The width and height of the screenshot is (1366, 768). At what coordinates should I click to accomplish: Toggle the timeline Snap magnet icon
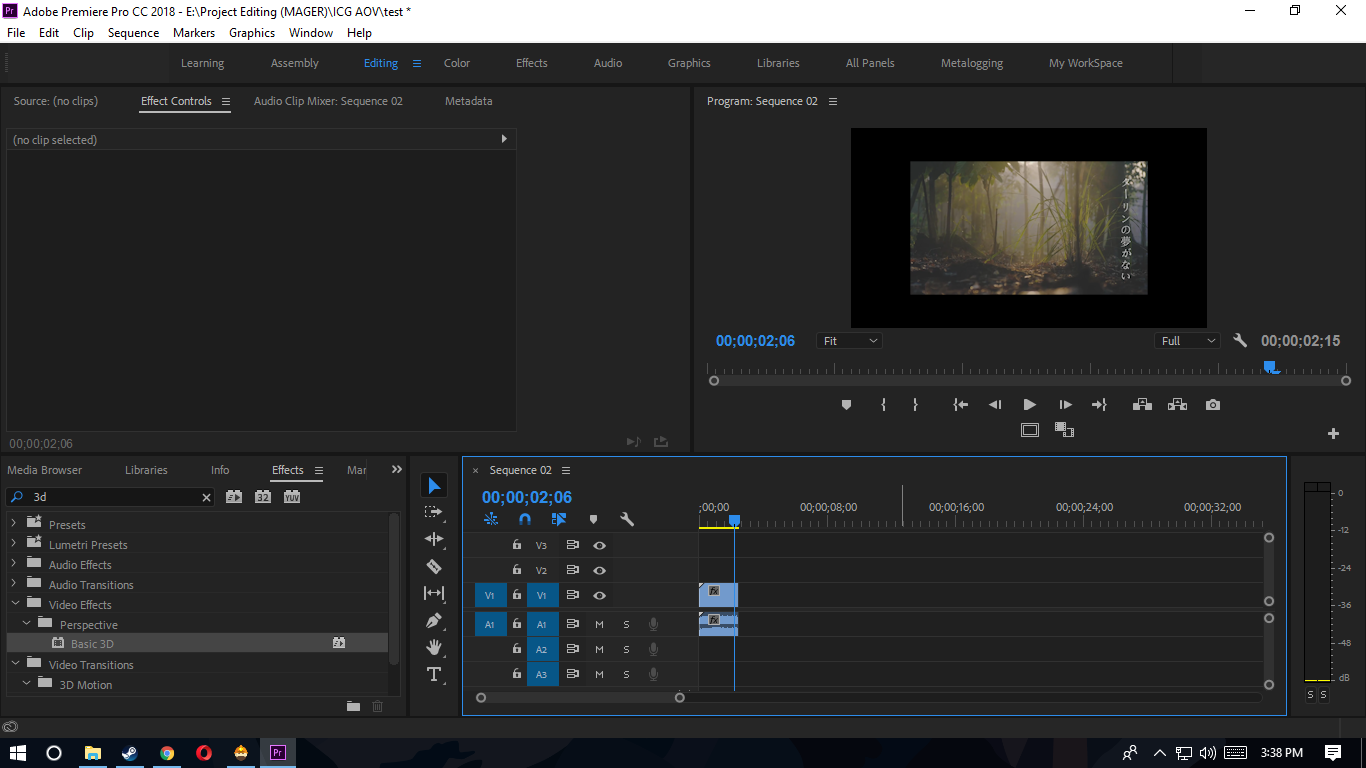tap(525, 519)
